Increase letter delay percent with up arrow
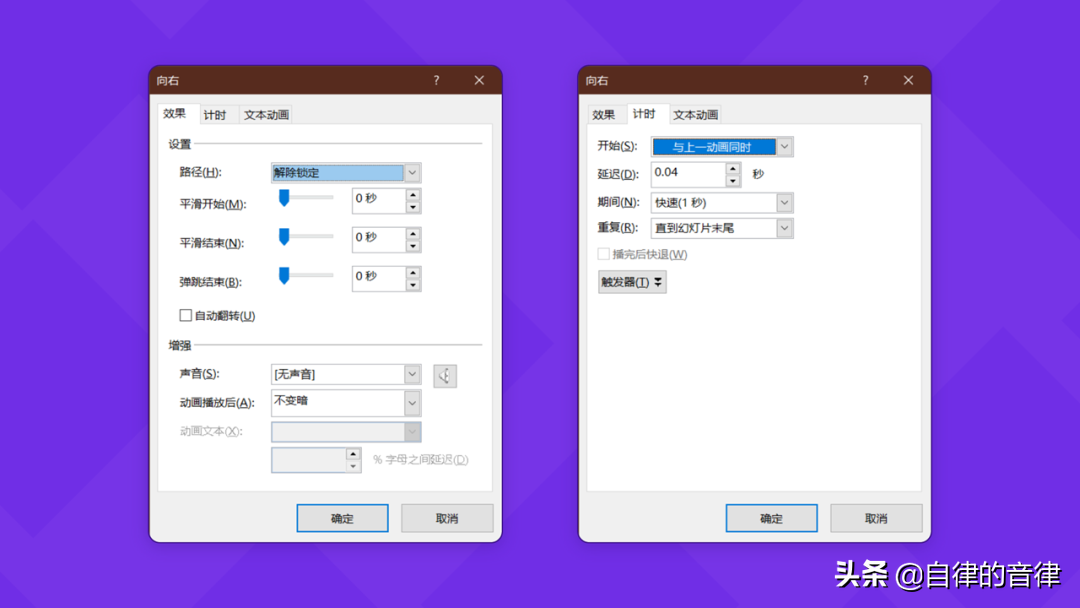1080x608 pixels. pyautogui.click(x=353, y=454)
